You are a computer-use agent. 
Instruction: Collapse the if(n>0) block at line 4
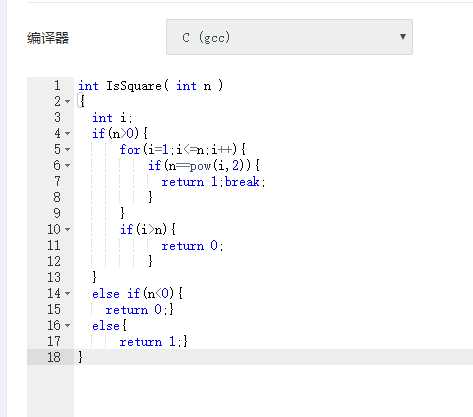[x=68, y=133]
